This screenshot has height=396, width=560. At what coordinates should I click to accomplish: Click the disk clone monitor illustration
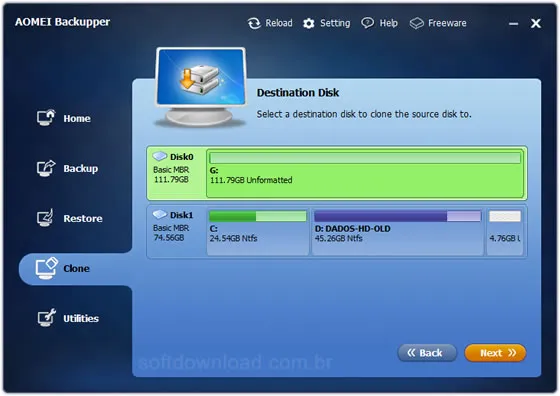pyautogui.click(x=201, y=87)
